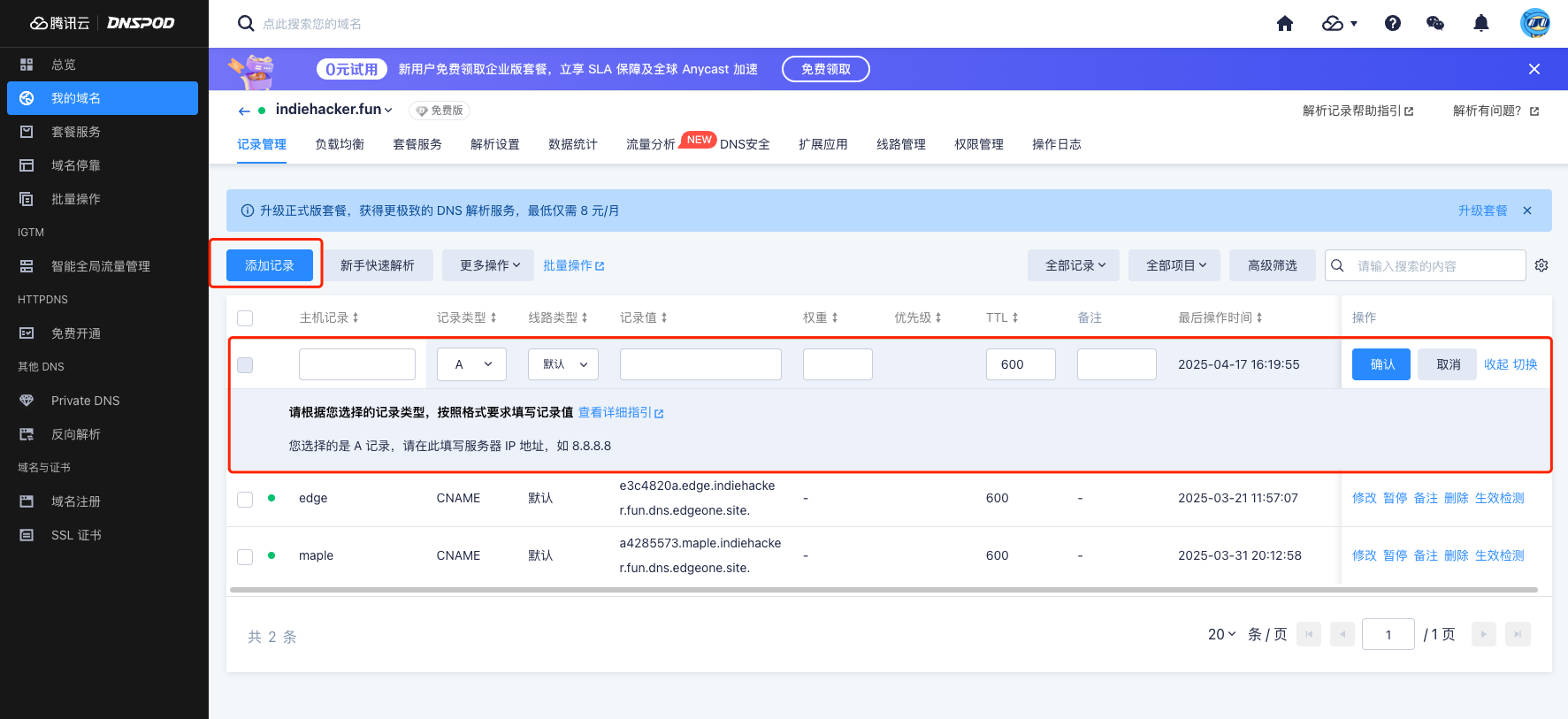Close the purple promotion banner
The image size is (1568, 719).
1534,69
